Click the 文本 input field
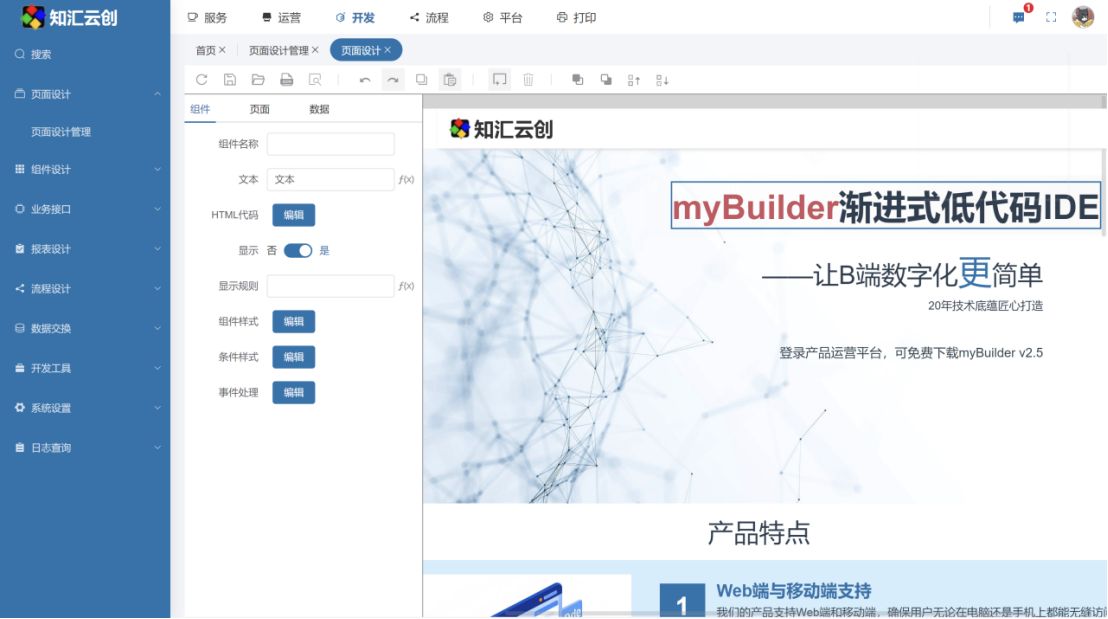 [x=331, y=179]
